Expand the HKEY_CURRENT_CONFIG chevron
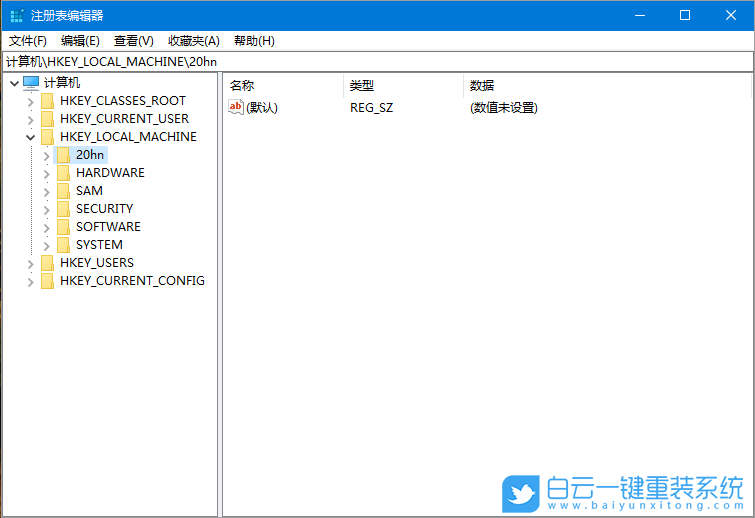 coord(30,282)
